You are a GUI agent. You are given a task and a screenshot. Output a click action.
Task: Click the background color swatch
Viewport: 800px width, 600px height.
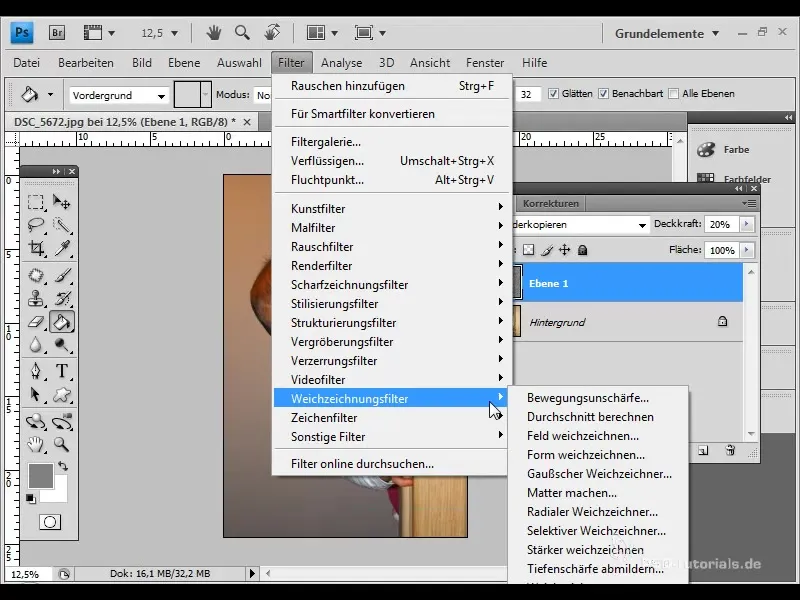59,493
